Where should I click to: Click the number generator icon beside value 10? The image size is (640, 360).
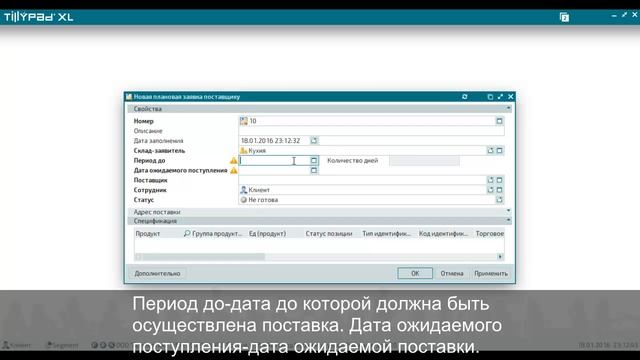pos(244,121)
